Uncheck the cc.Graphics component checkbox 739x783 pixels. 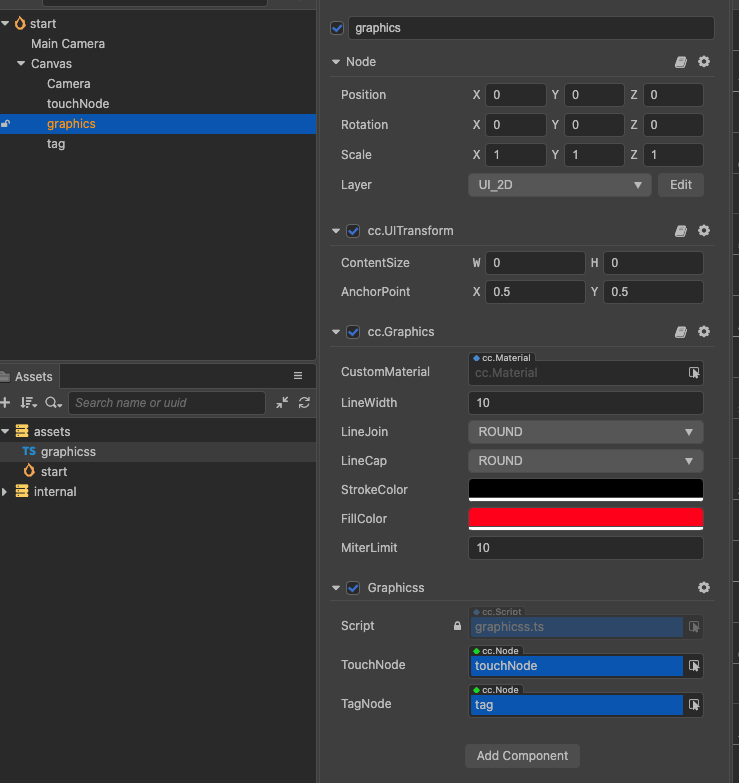(x=353, y=332)
